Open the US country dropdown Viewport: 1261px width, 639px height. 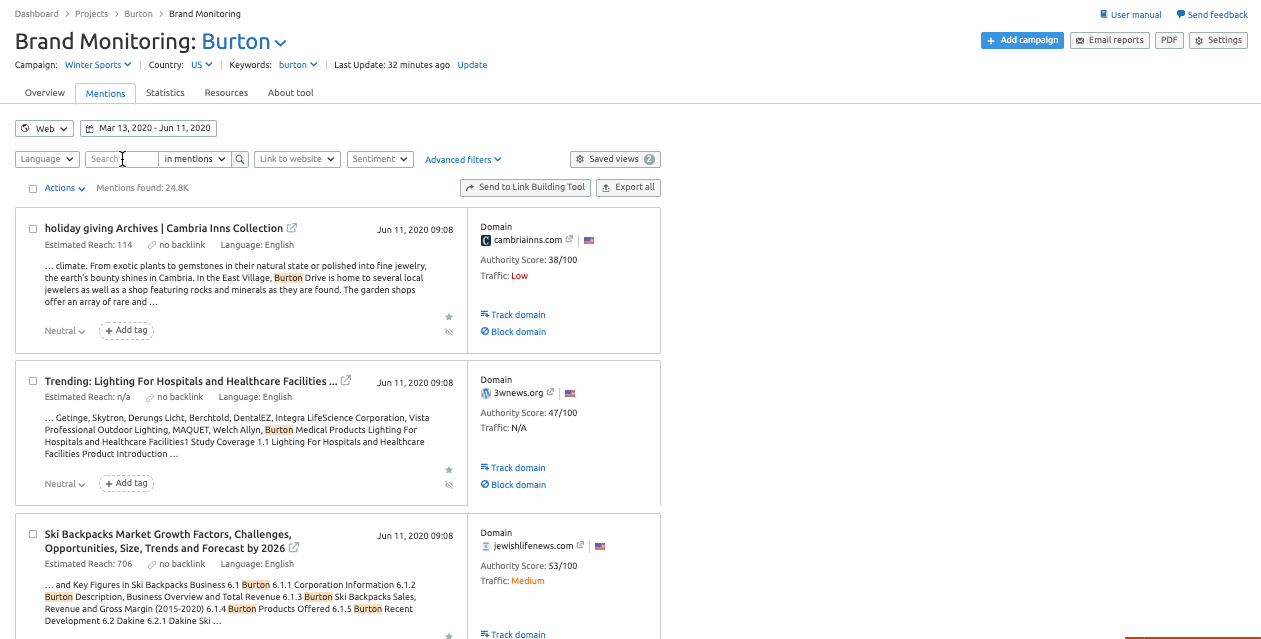[x=202, y=65]
